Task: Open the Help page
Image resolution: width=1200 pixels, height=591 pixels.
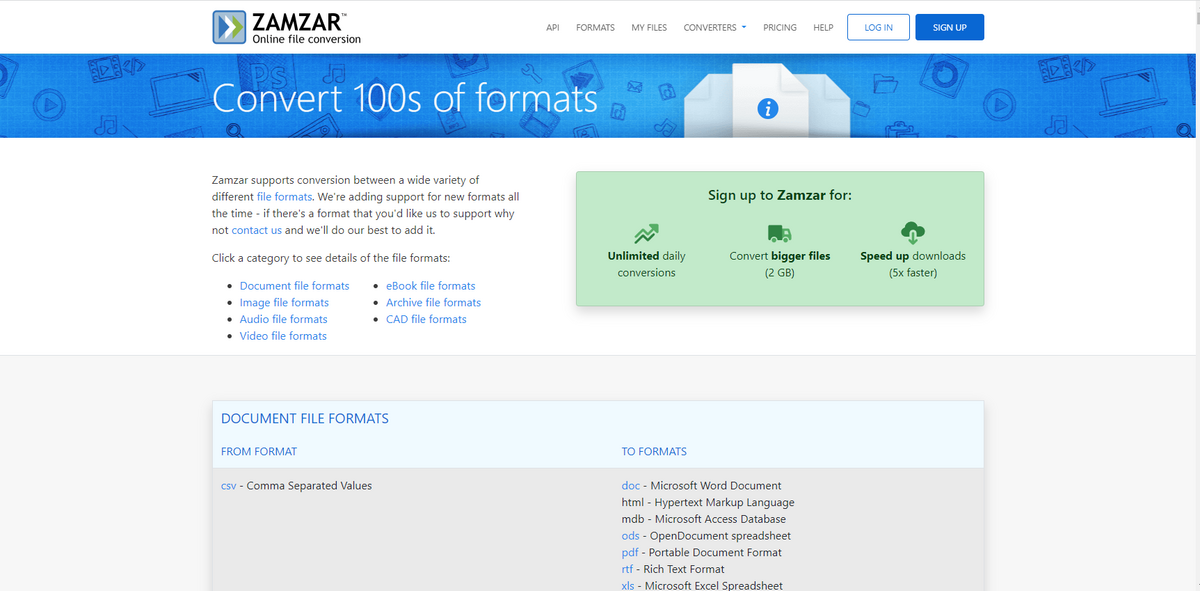Action: 823,28
